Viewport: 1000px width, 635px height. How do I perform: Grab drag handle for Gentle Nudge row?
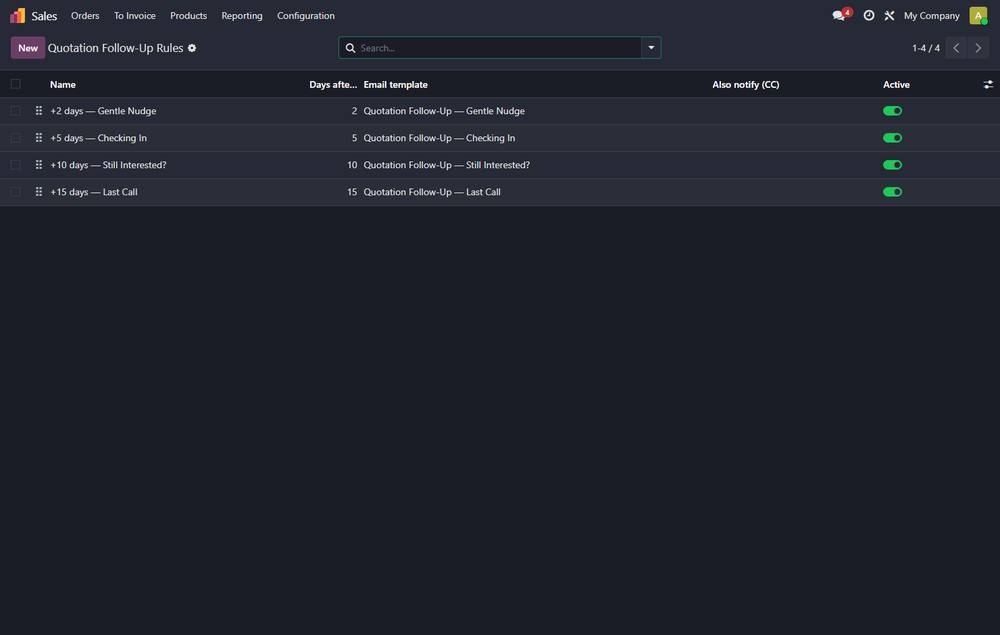point(39,110)
